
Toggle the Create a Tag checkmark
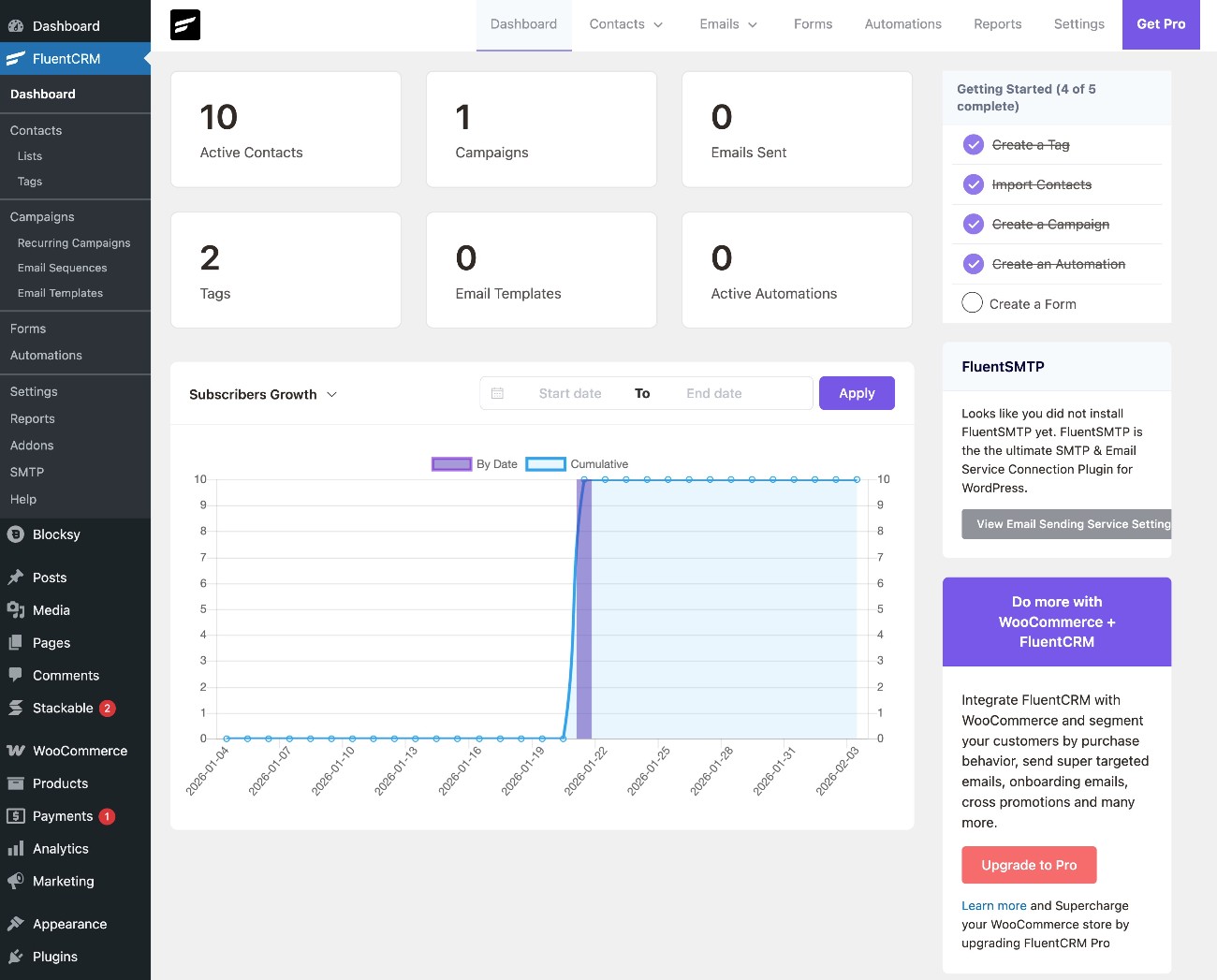pos(974,145)
